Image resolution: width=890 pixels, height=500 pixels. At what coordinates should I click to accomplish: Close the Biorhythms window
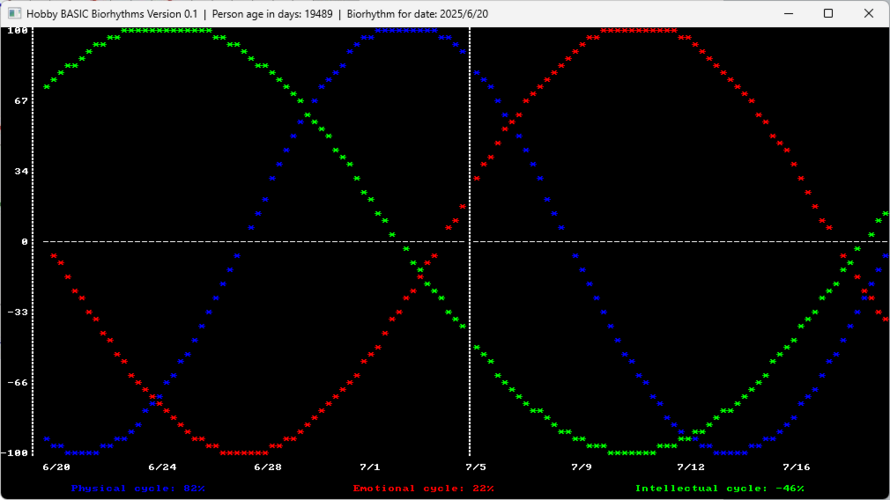point(868,14)
